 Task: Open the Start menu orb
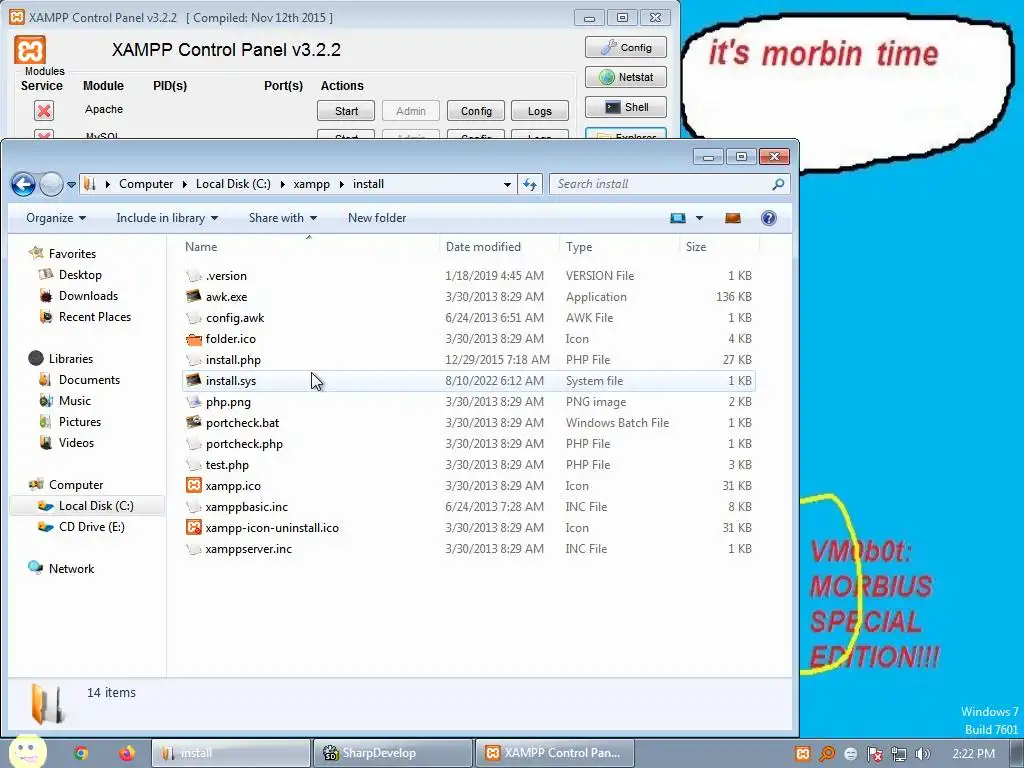point(27,751)
